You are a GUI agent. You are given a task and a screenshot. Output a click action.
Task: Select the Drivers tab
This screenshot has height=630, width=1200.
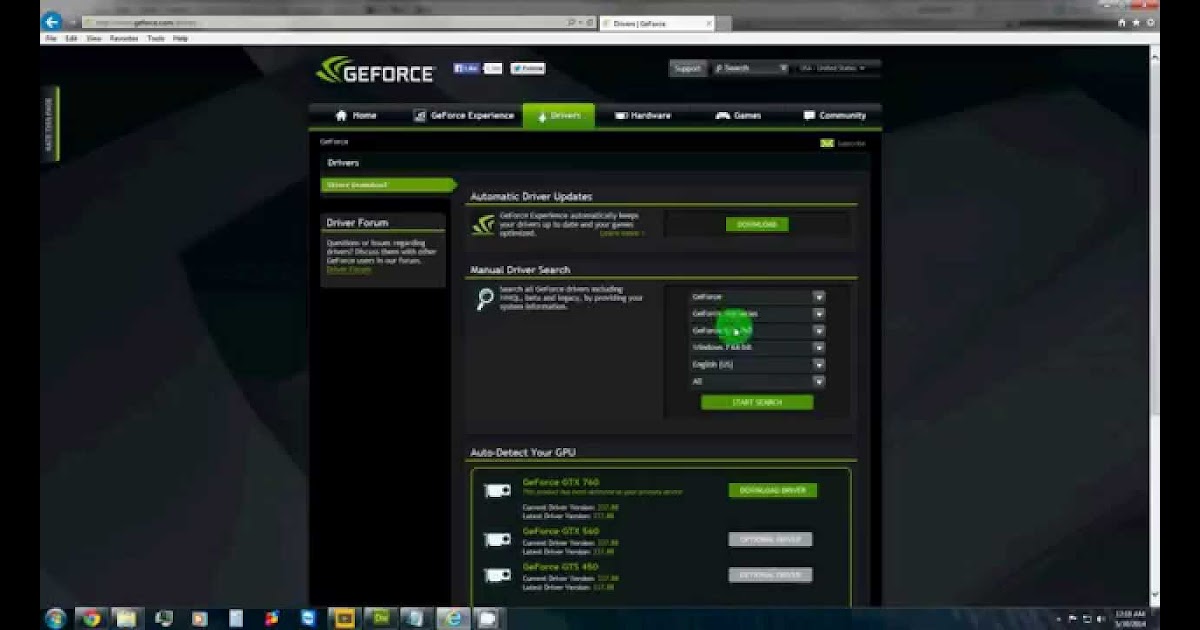click(x=558, y=116)
